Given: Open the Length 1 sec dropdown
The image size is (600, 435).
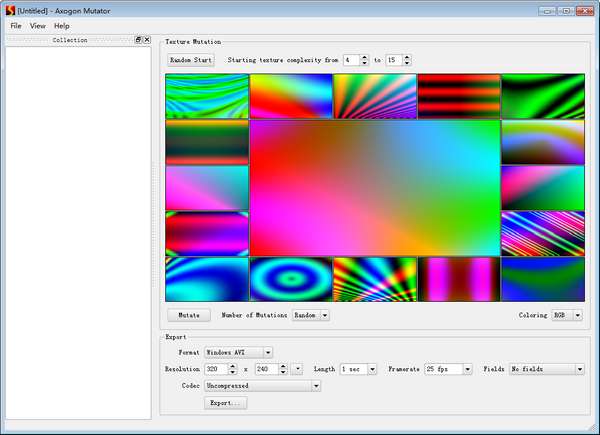Looking at the screenshot, I should pos(358,369).
